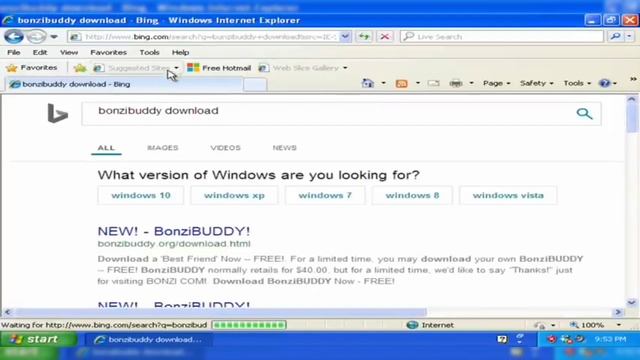Click the Bing logo
Screen dimensions: 640x360
click(x=57, y=113)
